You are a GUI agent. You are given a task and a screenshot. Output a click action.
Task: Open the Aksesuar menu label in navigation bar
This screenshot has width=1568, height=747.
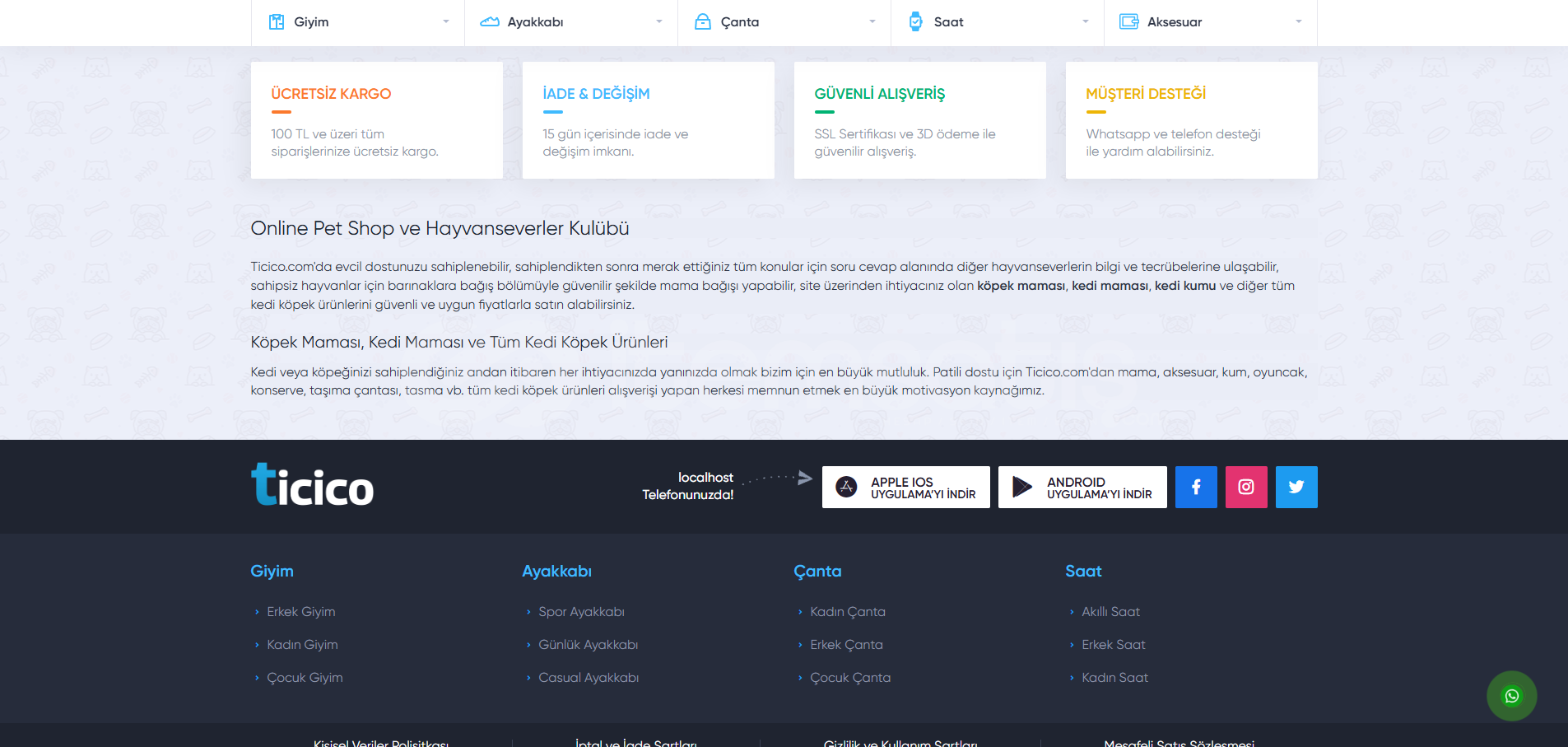(x=1175, y=22)
